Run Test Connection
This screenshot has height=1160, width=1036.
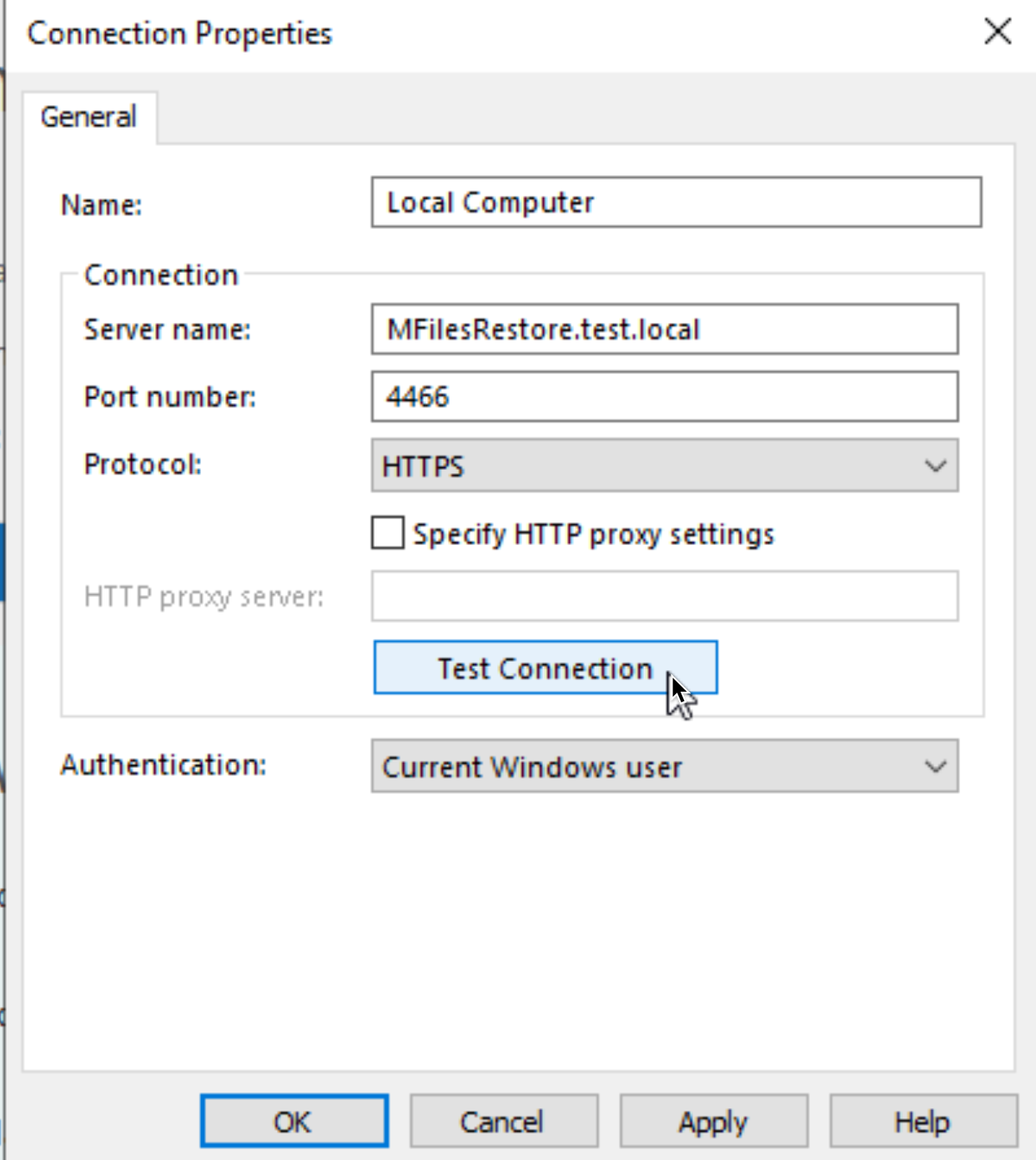pyautogui.click(x=546, y=668)
